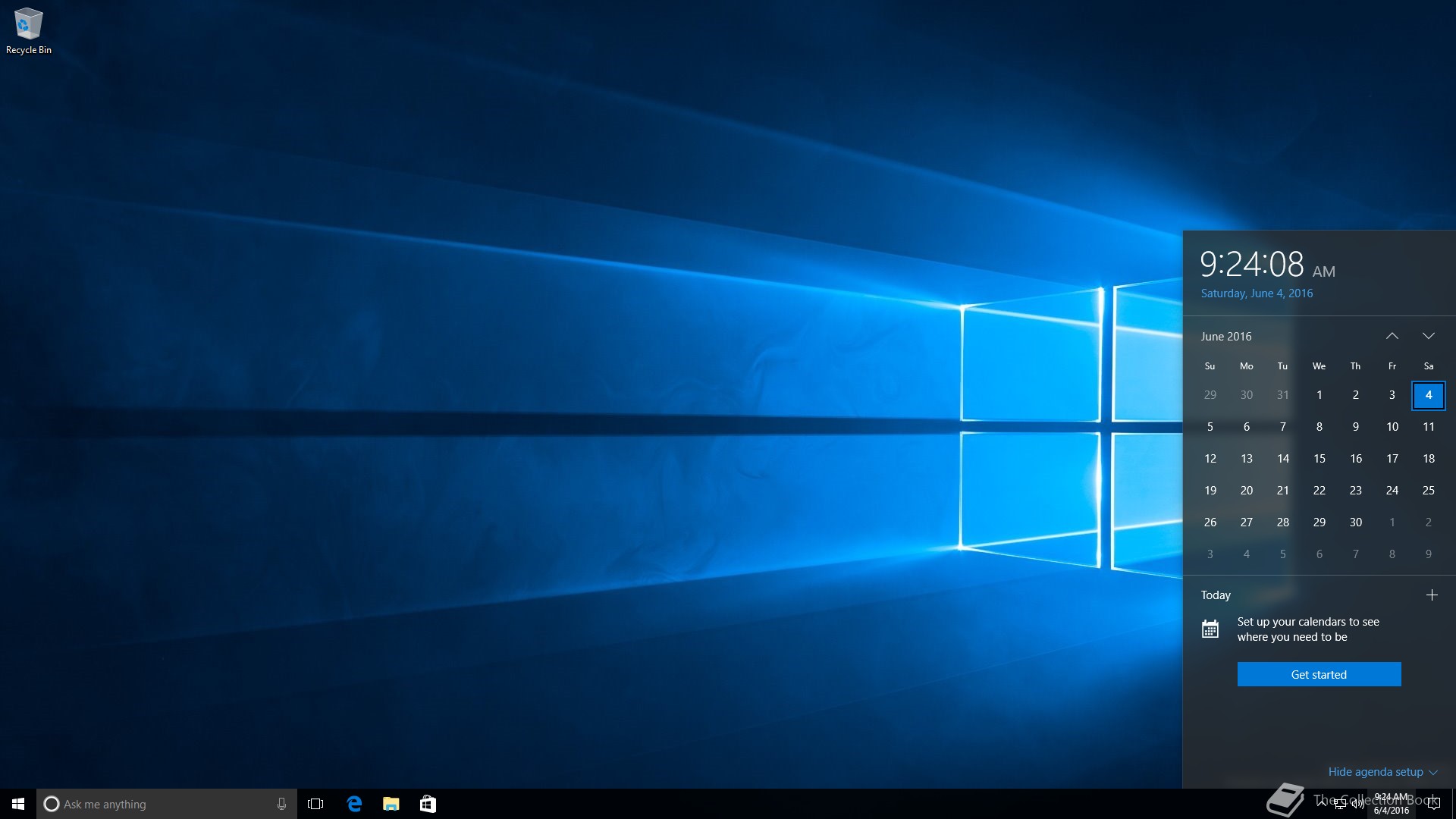Image resolution: width=1456 pixels, height=819 pixels.
Task: Open the Start menu
Action: click(x=18, y=804)
